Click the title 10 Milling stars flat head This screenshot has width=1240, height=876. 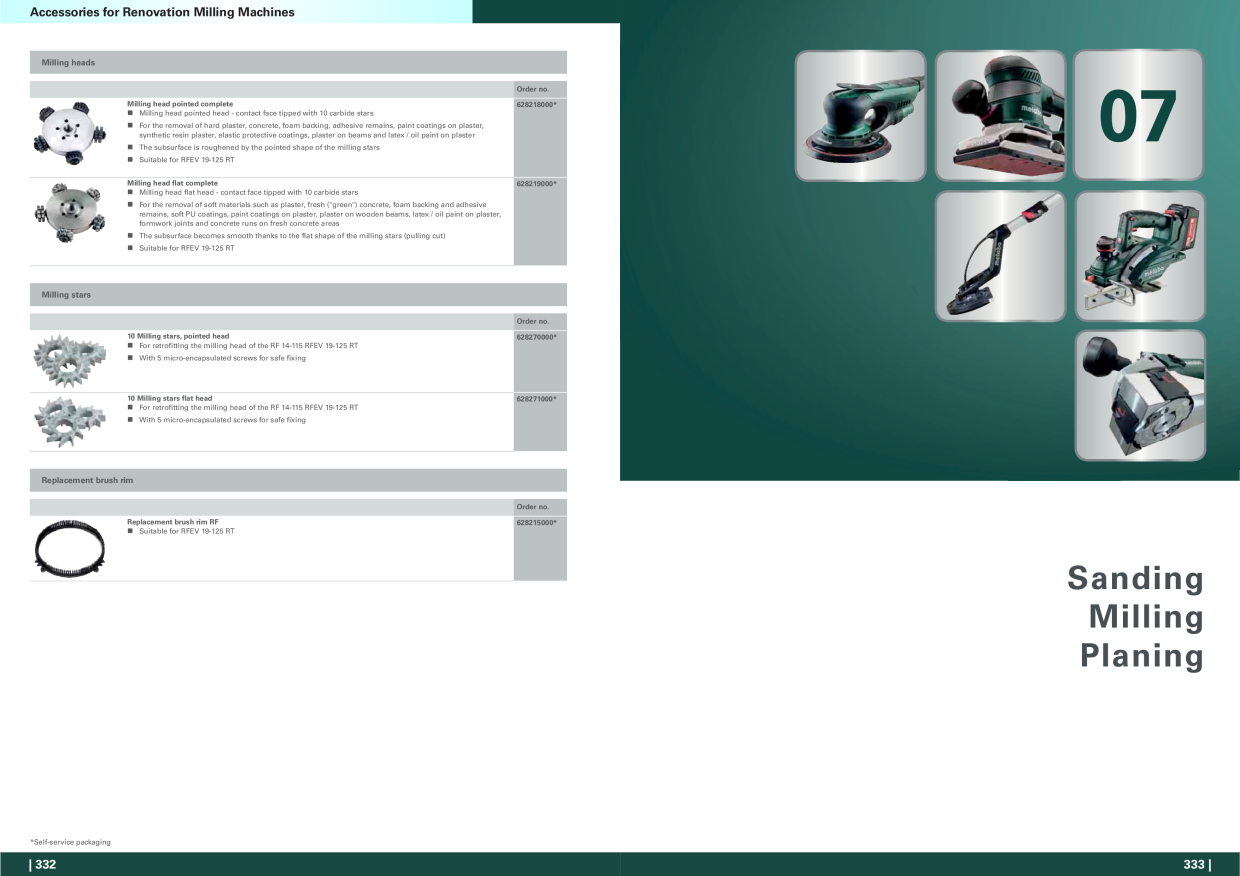click(170, 399)
